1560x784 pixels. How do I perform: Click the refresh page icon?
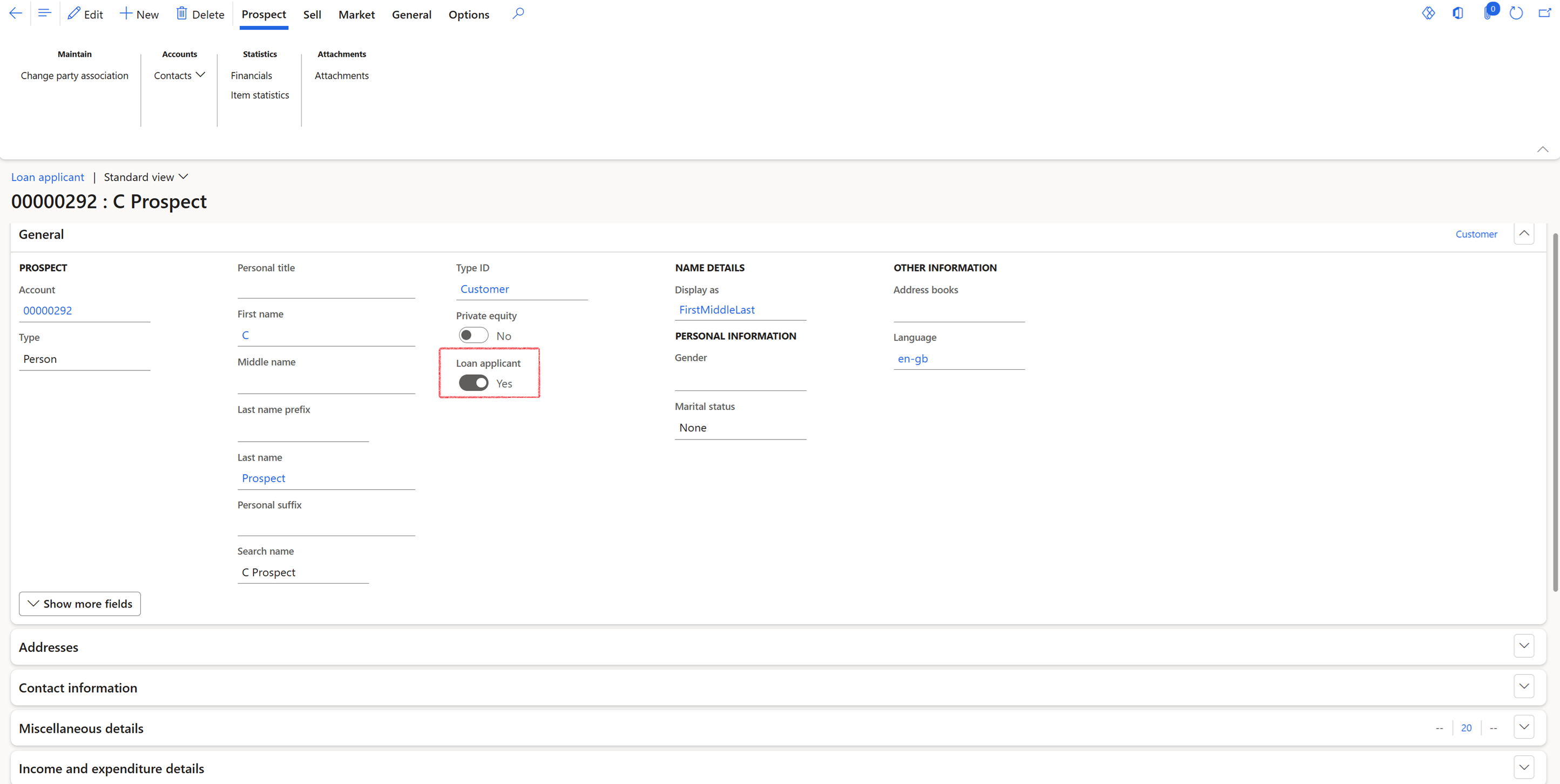click(1516, 13)
